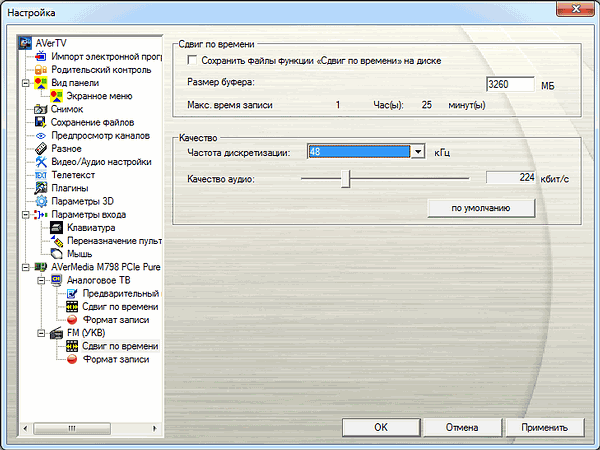The height and width of the screenshot is (450, 600).
Task: Click the Плагины icon
Action: (41, 188)
